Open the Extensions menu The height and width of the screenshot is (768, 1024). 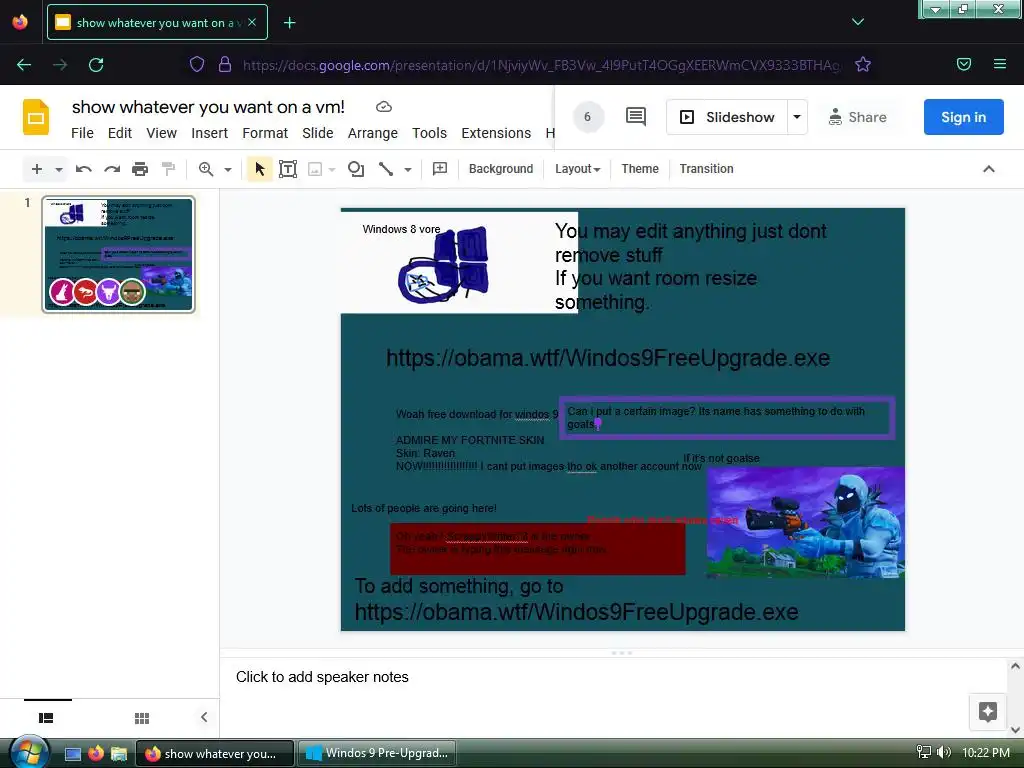[496, 133]
